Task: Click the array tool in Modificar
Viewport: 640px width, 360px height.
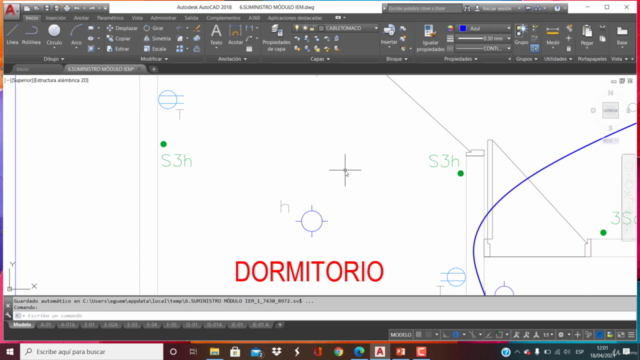Action: 180,49
